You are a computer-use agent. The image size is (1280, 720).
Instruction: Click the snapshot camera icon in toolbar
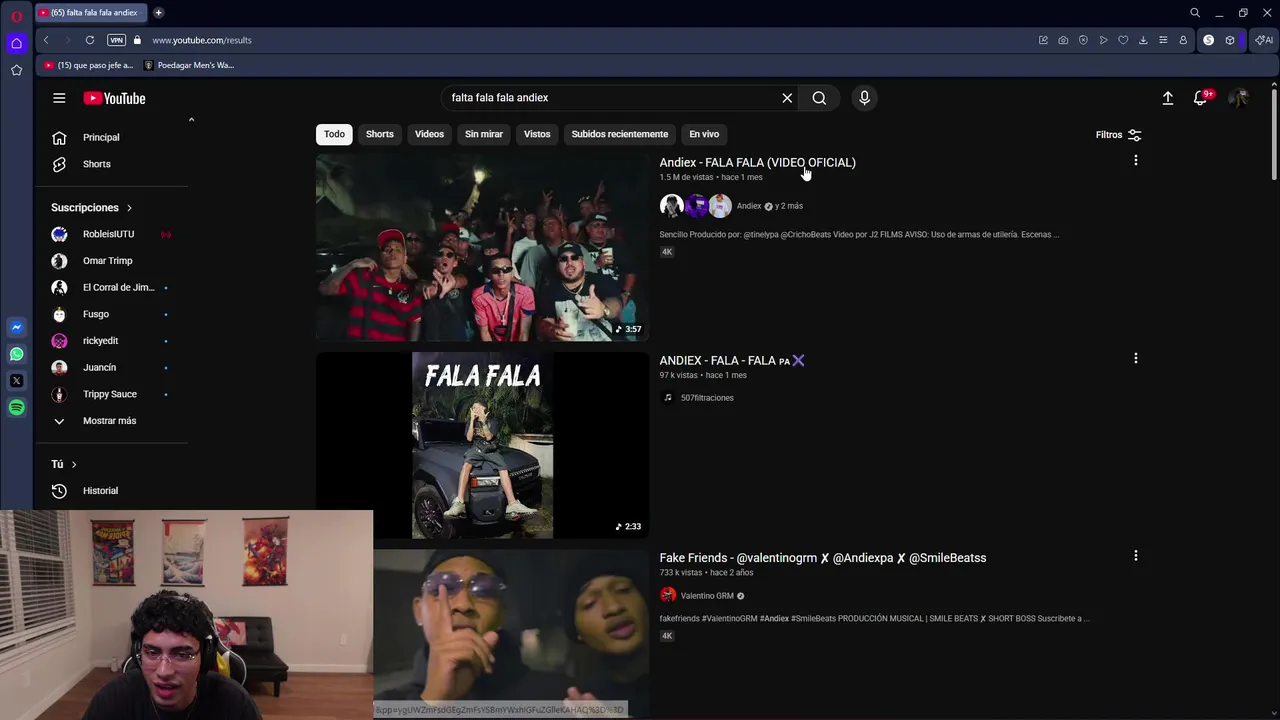tap(1063, 40)
